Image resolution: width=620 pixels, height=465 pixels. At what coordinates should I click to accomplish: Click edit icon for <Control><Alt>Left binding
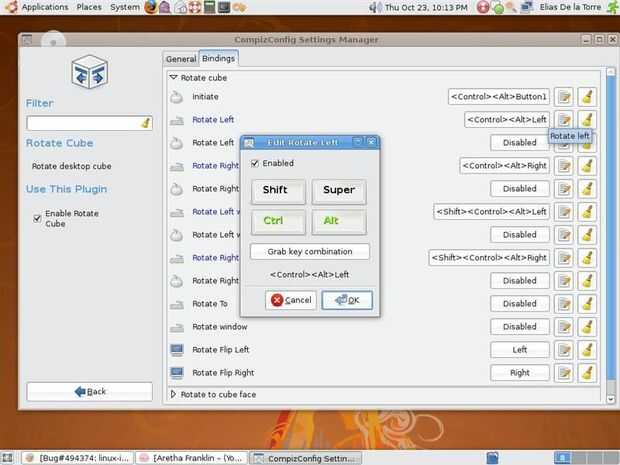[563, 119]
